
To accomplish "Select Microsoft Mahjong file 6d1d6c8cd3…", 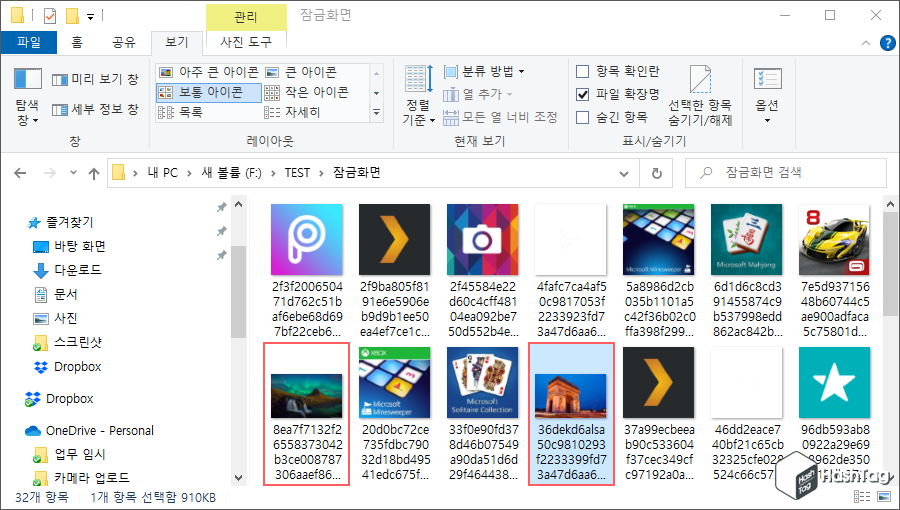I will (x=747, y=271).
